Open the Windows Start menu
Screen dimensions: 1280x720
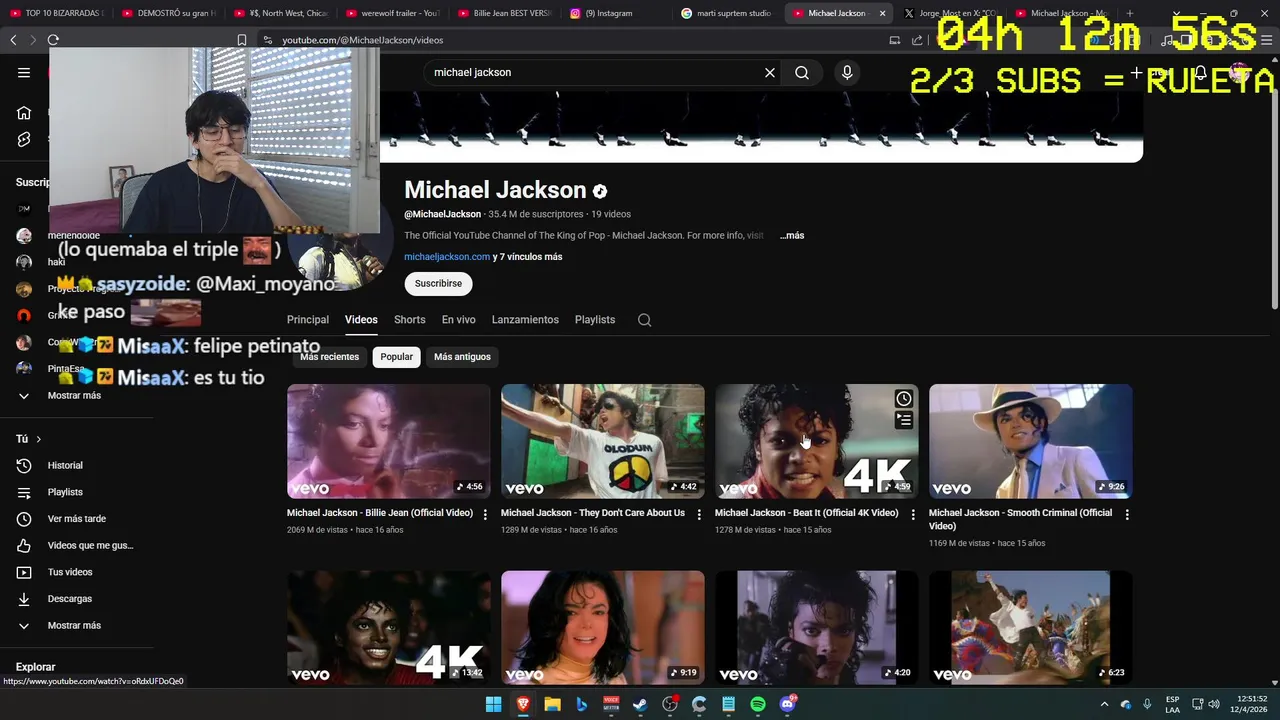pyautogui.click(x=493, y=704)
